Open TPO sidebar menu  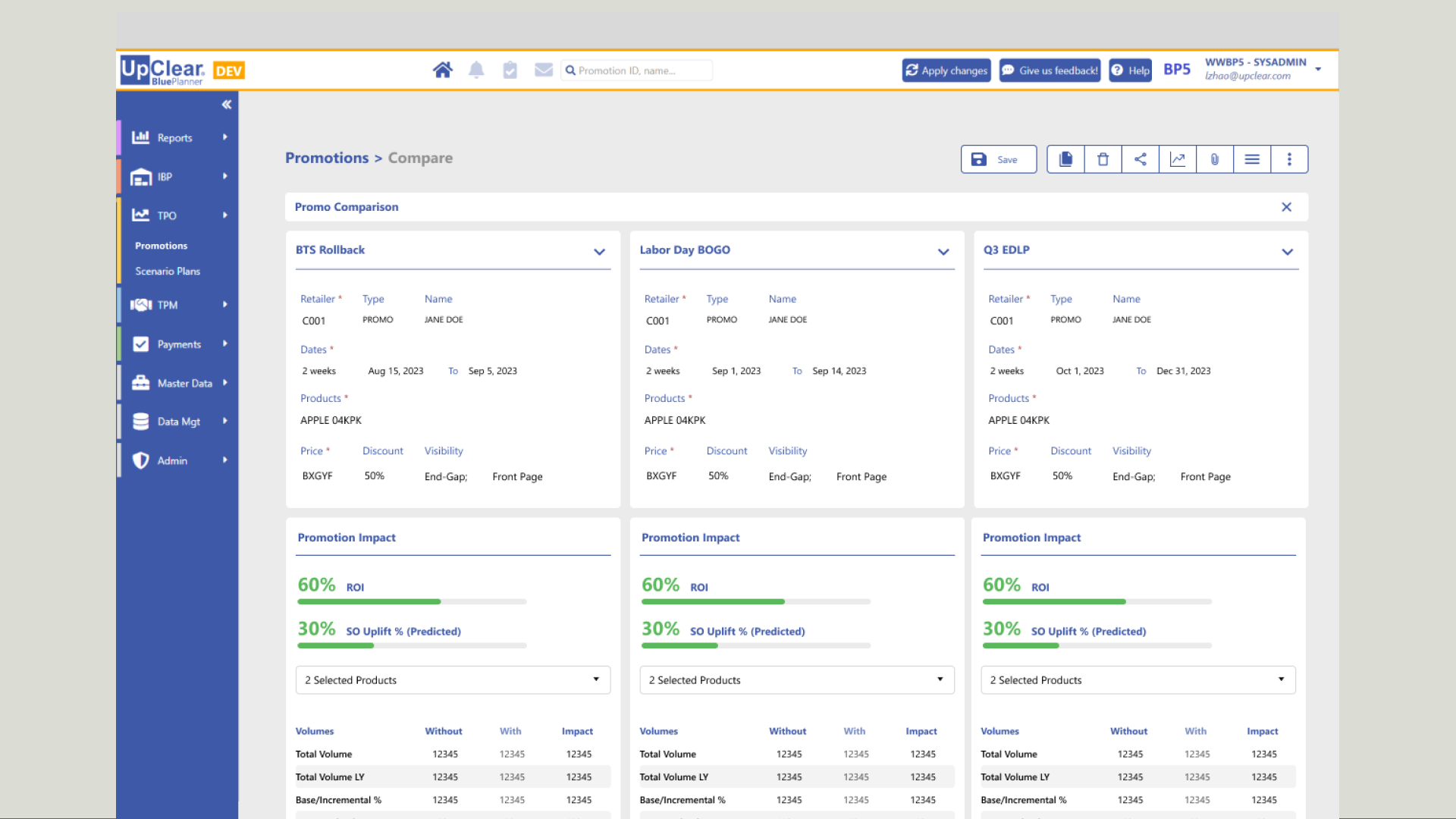(x=177, y=215)
